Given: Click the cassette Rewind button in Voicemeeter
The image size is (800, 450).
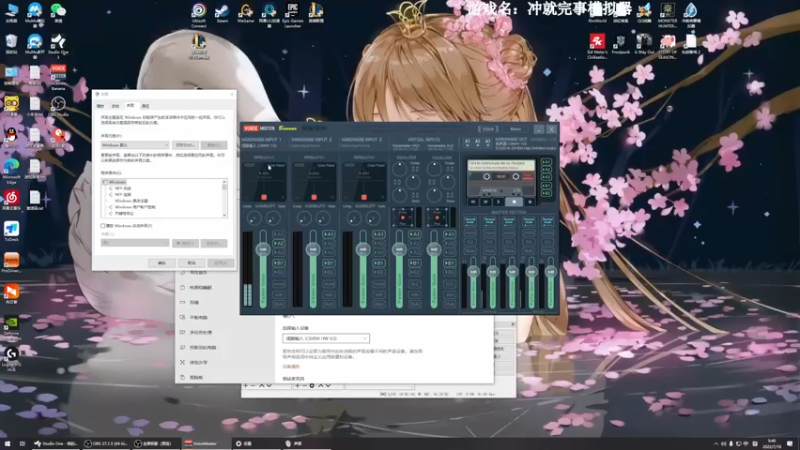Looking at the screenshot, I should click(x=473, y=202).
